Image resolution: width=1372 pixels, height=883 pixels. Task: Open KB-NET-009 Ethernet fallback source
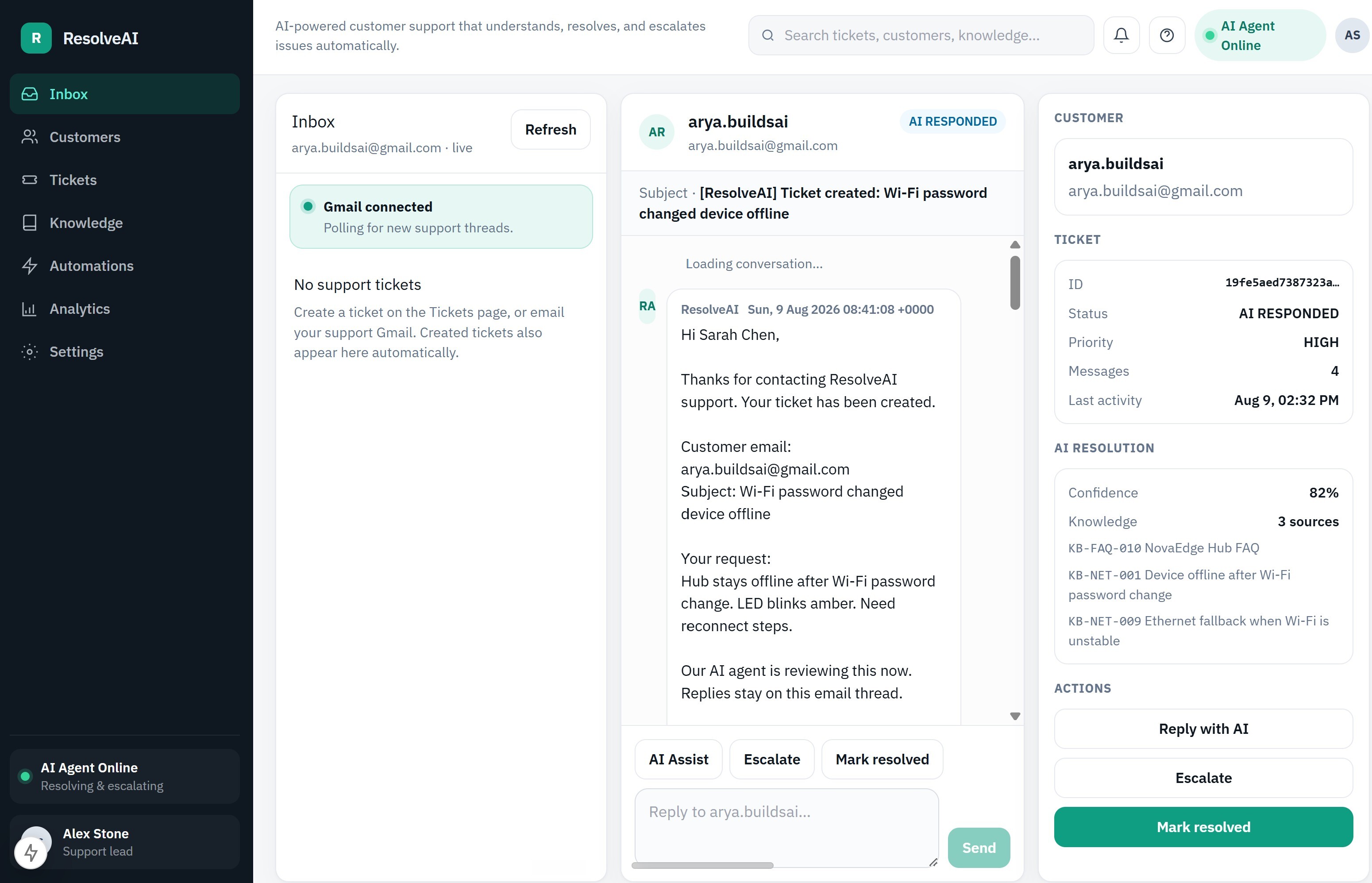point(1198,631)
